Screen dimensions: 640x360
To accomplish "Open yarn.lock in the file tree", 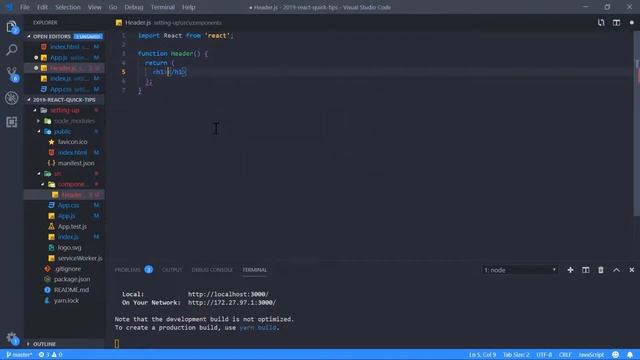I will point(66,300).
